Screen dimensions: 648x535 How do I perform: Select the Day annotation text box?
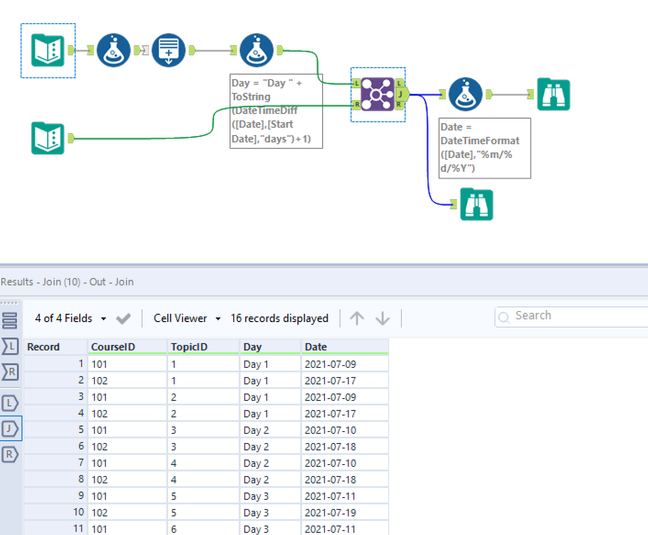click(276, 111)
